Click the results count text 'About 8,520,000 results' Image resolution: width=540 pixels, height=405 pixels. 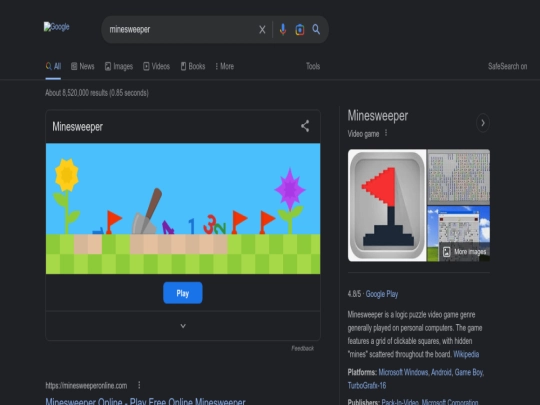[76, 93]
